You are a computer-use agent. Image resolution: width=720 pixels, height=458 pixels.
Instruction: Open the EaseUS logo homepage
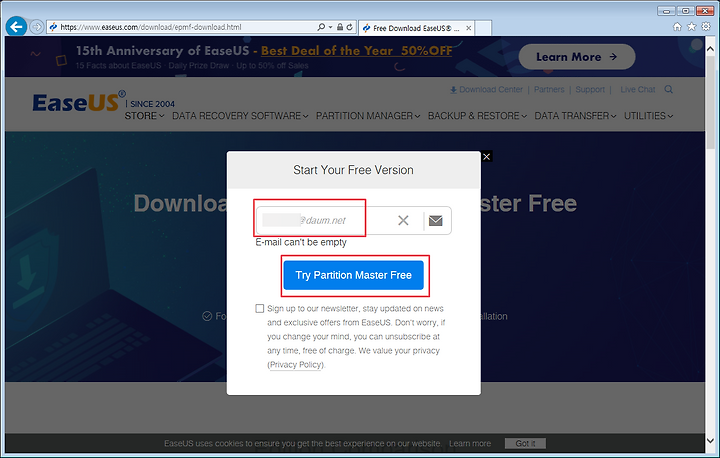(x=78, y=102)
